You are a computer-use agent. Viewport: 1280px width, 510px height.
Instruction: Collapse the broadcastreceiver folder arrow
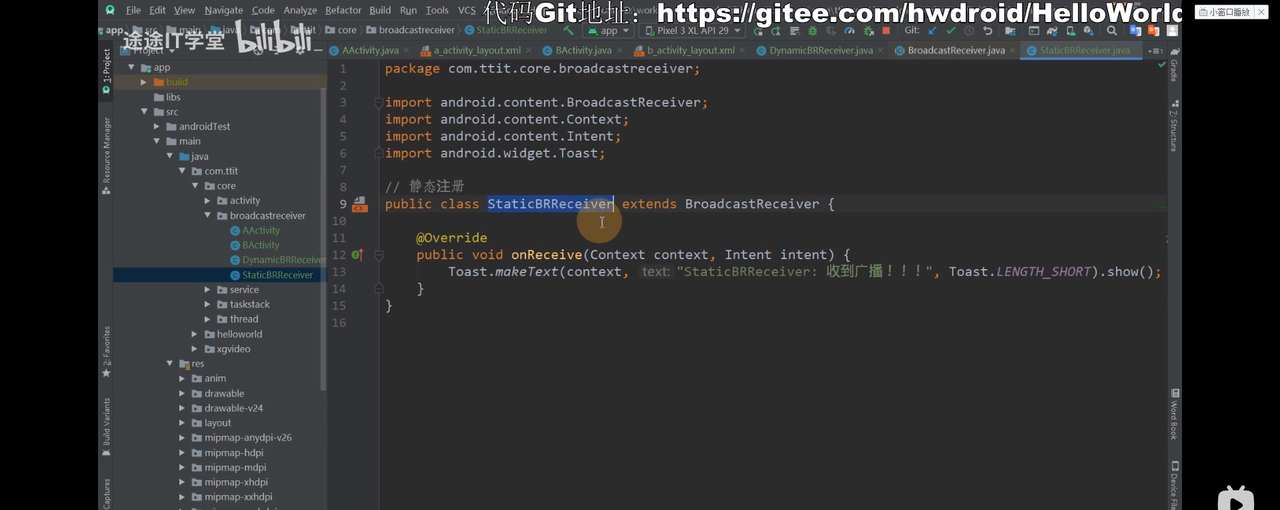[x=208, y=216]
